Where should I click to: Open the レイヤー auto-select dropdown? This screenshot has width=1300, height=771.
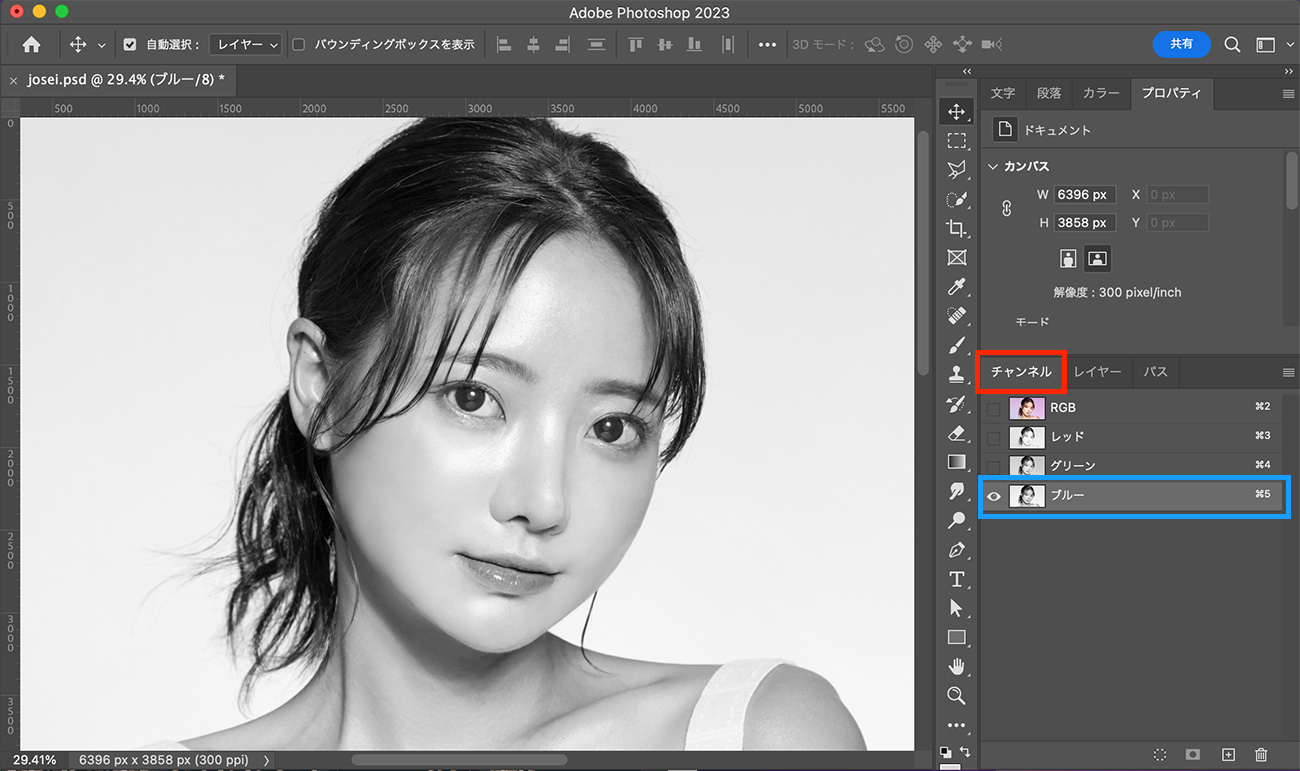245,45
